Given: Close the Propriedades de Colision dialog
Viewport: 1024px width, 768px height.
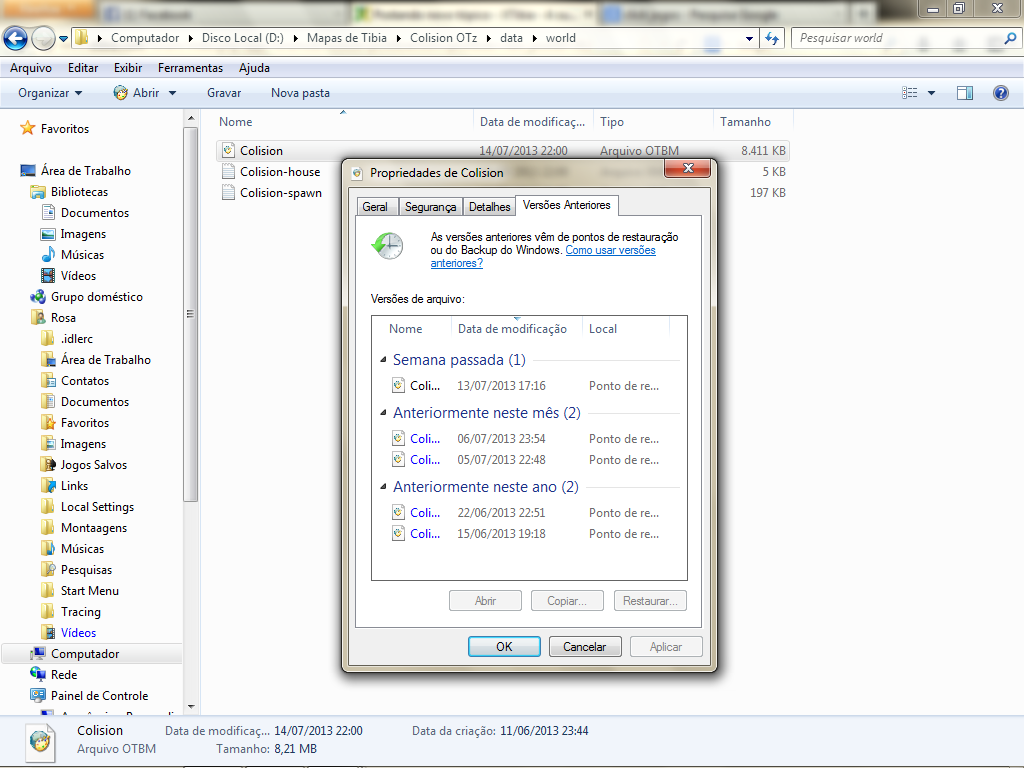Looking at the screenshot, I should pyautogui.click(x=688, y=168).
